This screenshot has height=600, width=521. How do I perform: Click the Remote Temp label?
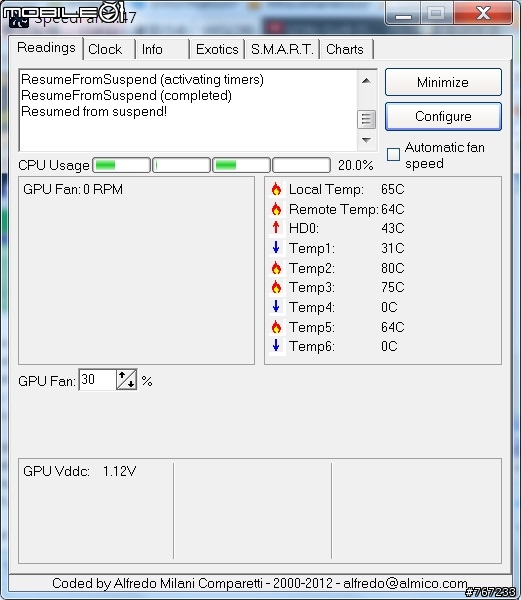(333, 209)
